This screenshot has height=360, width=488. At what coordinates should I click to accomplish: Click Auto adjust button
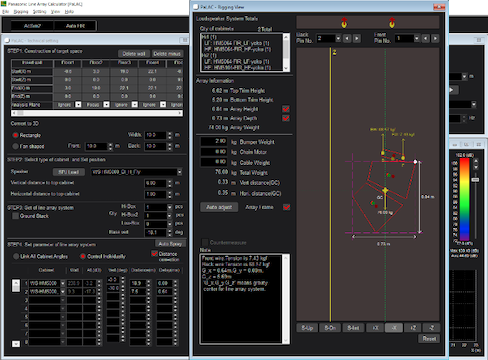click(219, 207)
